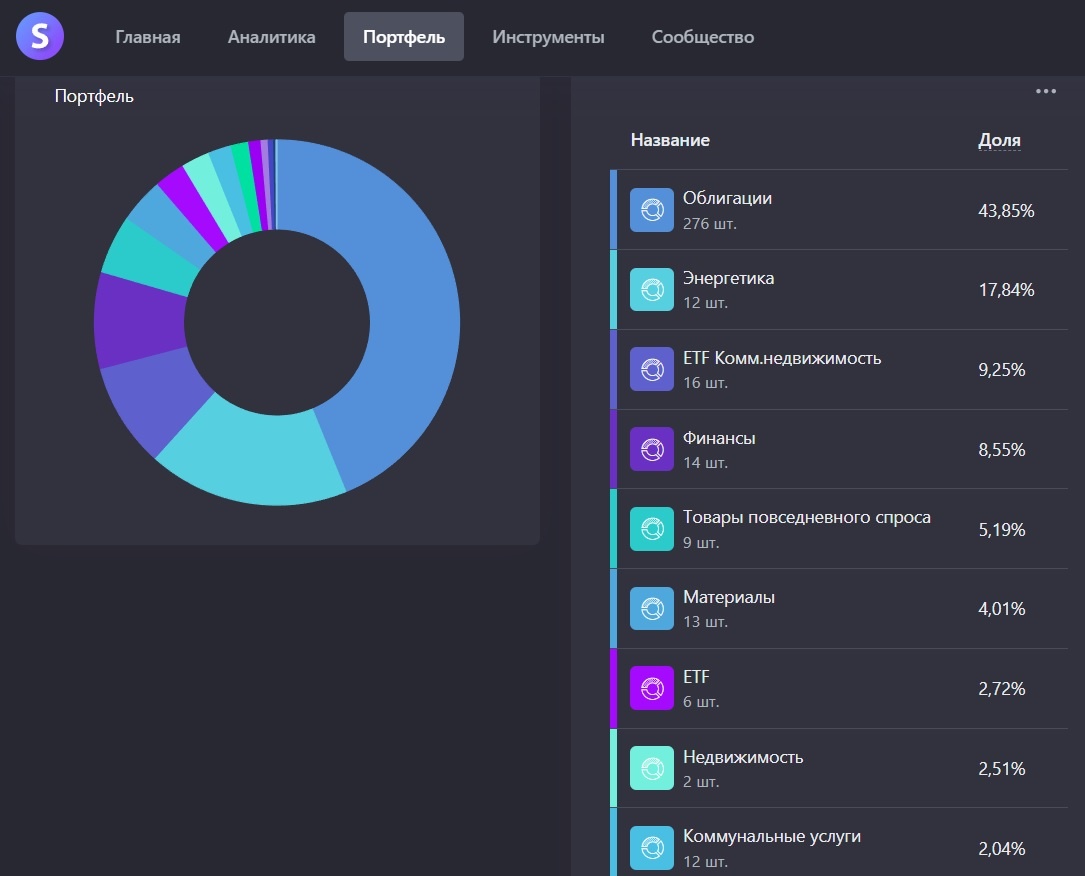The image size is (1085, 876).
Task: Open the Главная tab
Action: [147, 37]
